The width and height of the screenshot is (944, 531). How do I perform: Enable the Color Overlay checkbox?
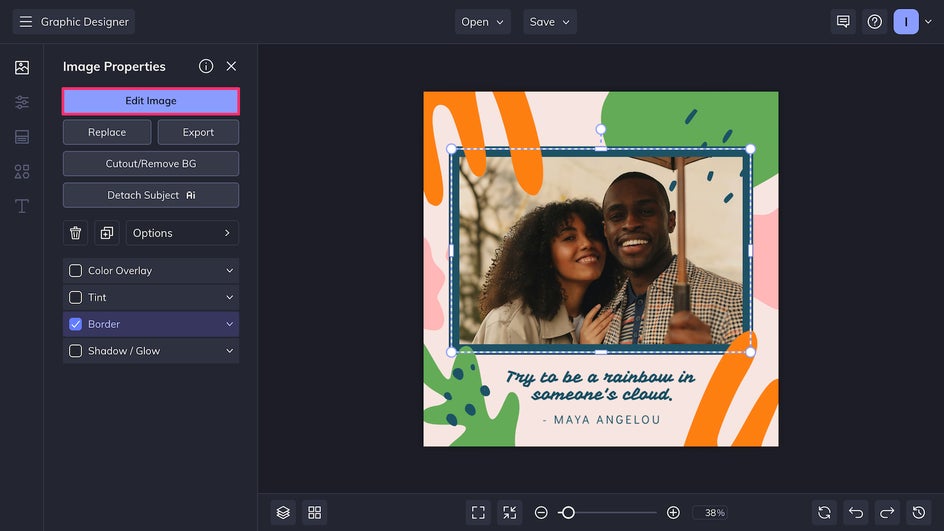75,271
